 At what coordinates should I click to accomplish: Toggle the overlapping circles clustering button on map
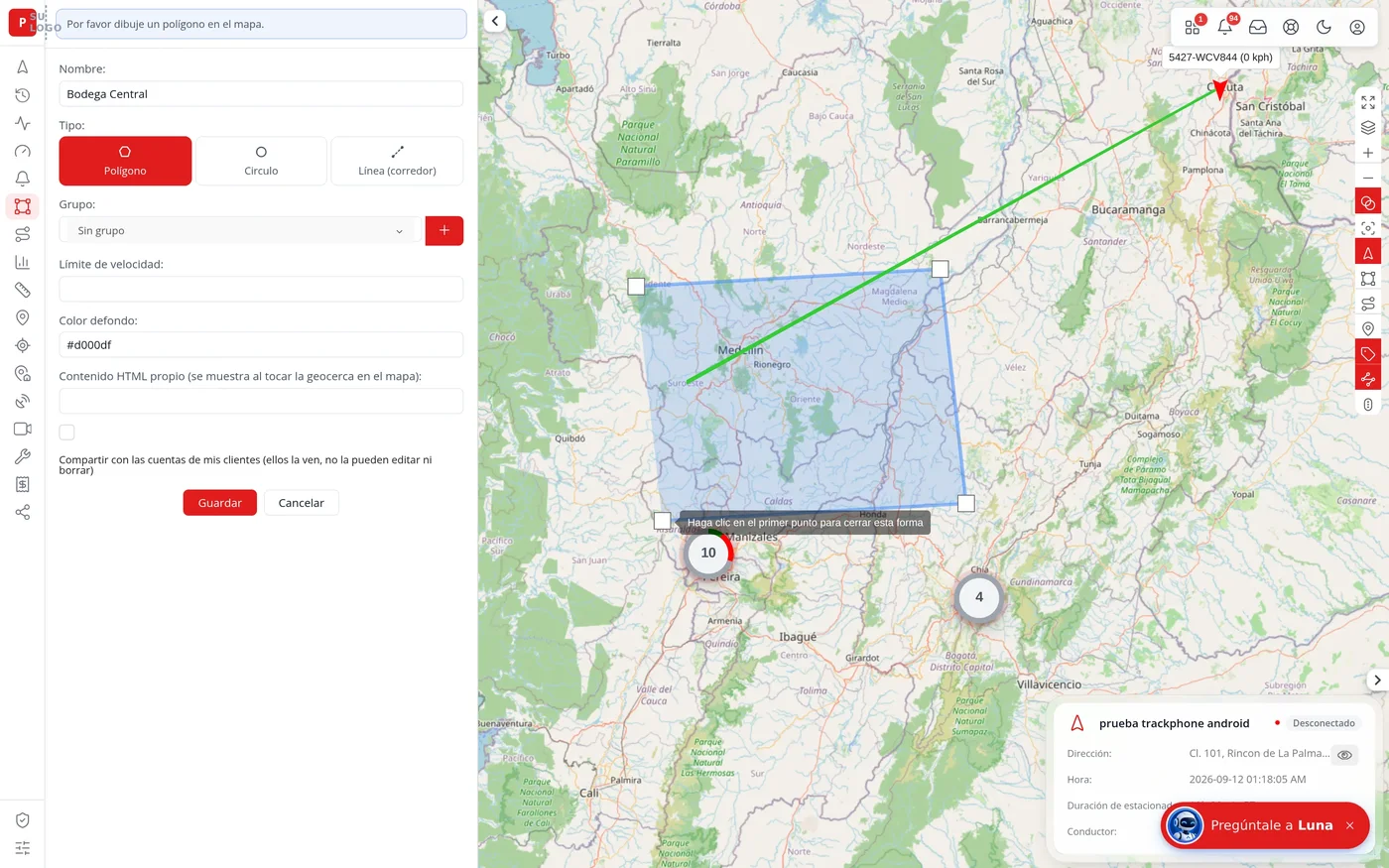(1368, 202)
